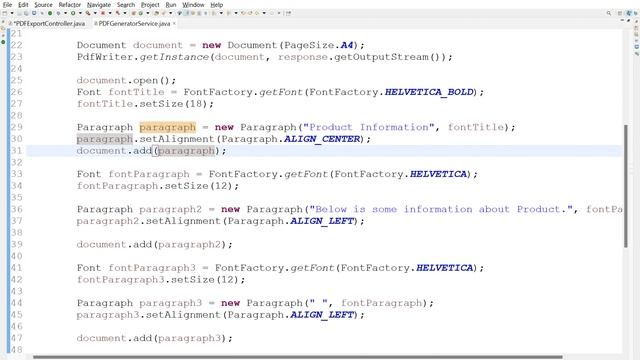Open the Search menu
Image resolution: width=640 pixels, height=360 pixels.
pos(126,4)
